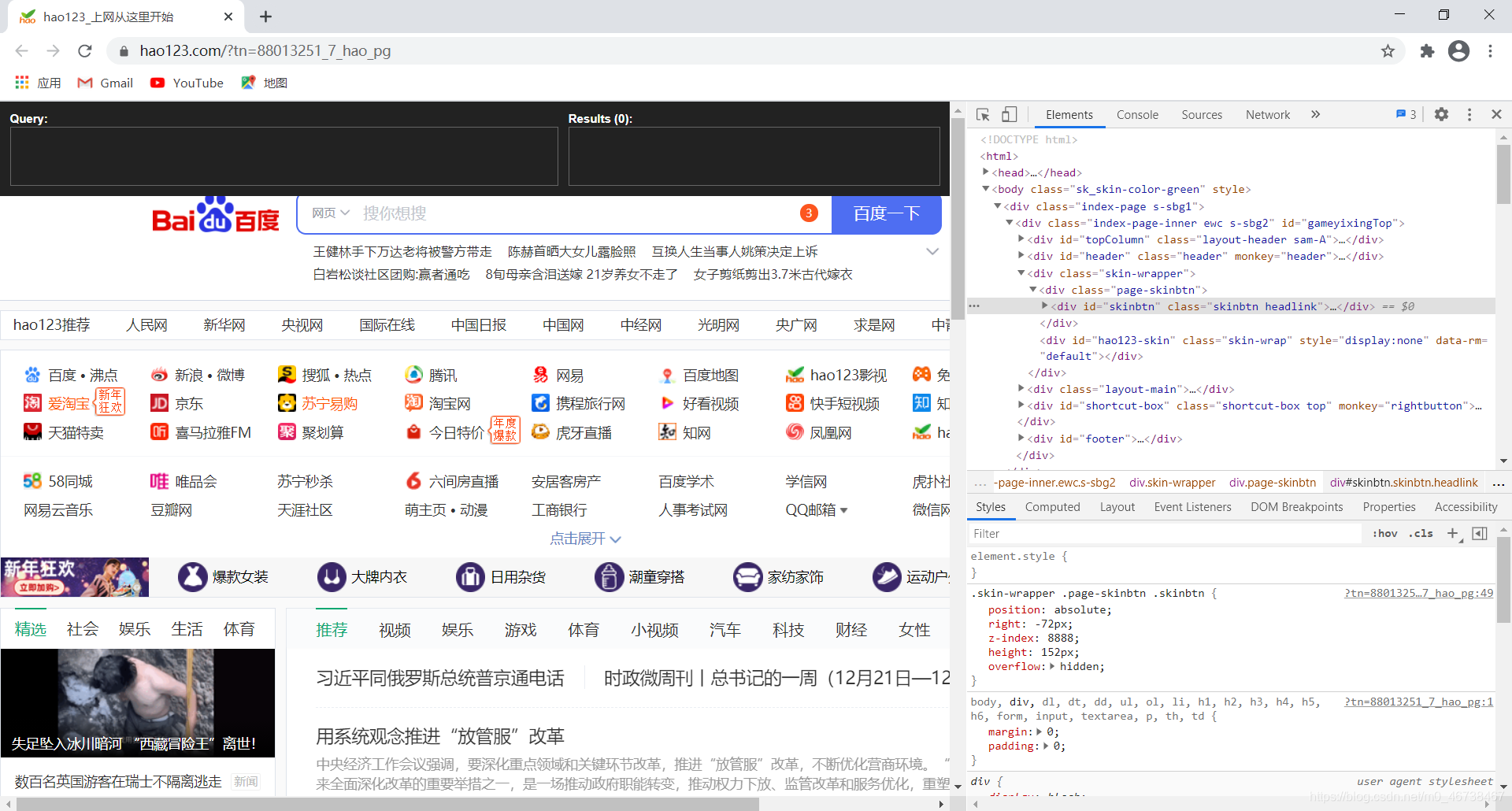This screenshot has height=811, width=1512.
Task: Open the 新华网 link
Action: pos(224,325)
